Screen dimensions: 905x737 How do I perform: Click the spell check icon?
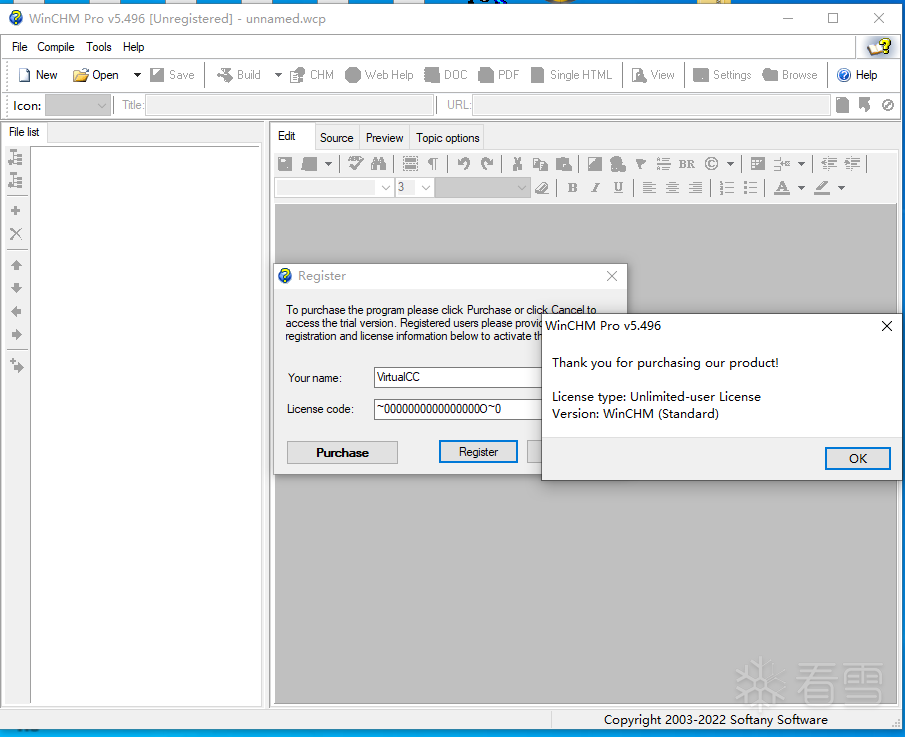pyautogui.click(x=356, y=164)
